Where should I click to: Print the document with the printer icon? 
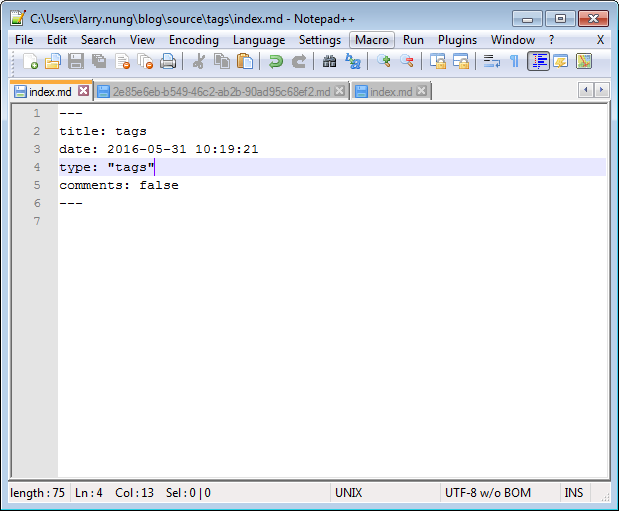pyautogui.click(x=168, y=62)
